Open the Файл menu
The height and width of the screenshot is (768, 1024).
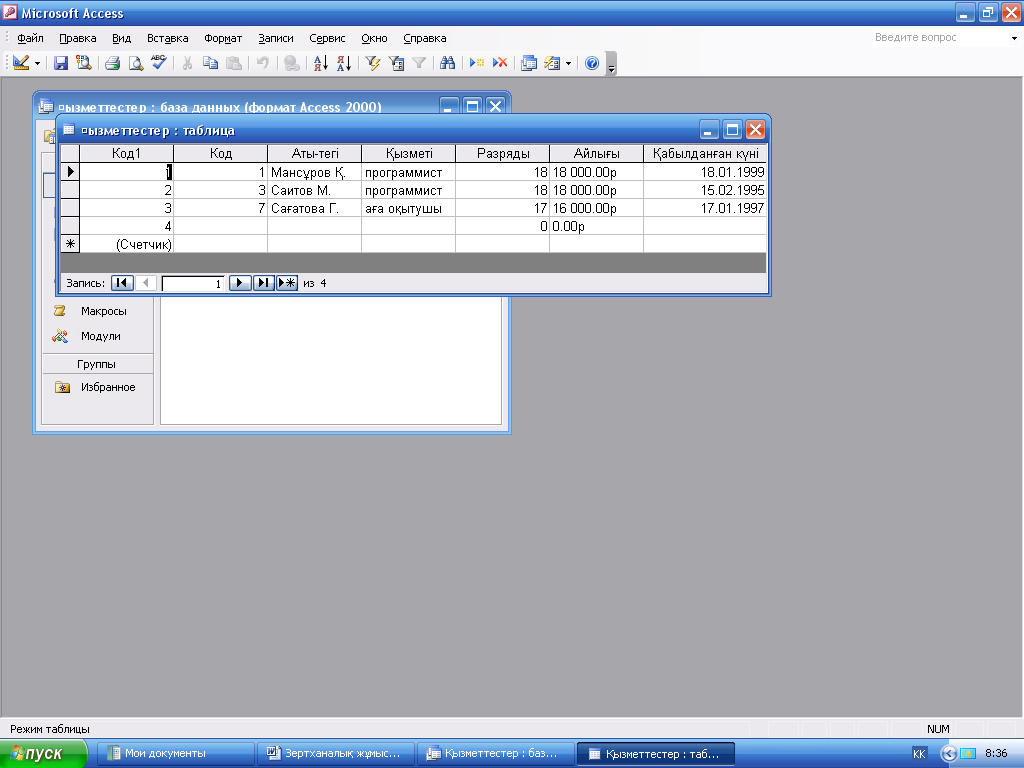click(30, 38)
